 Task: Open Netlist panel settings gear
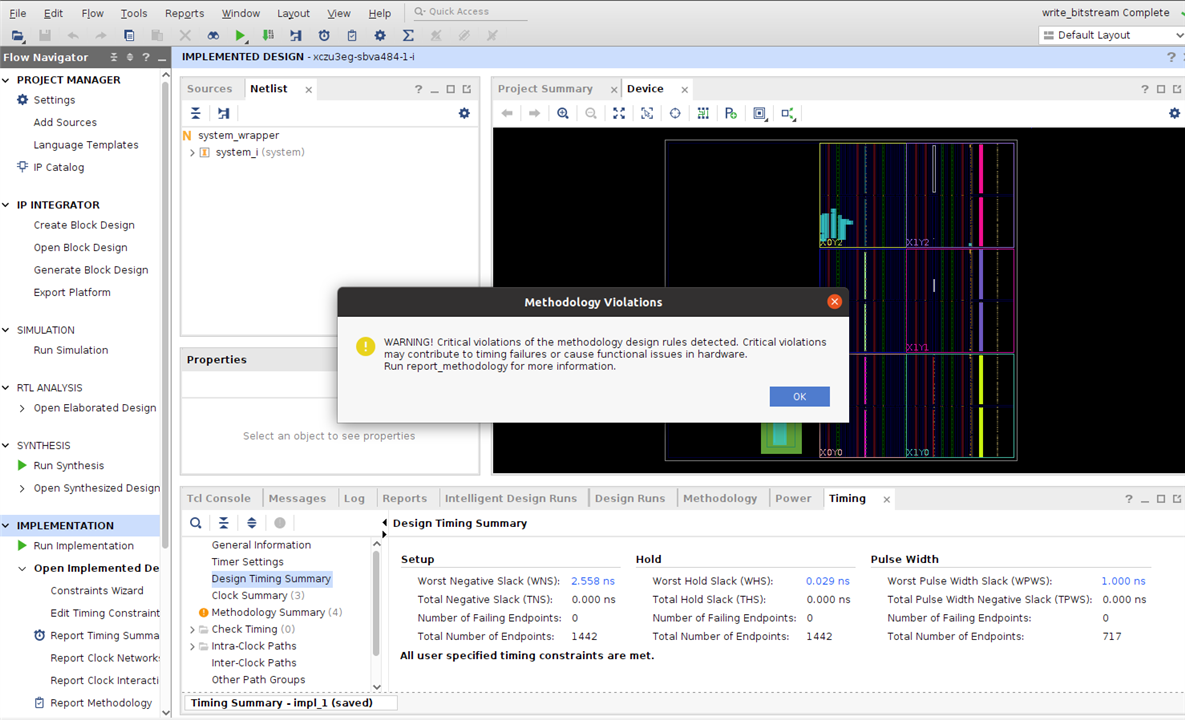464,113
